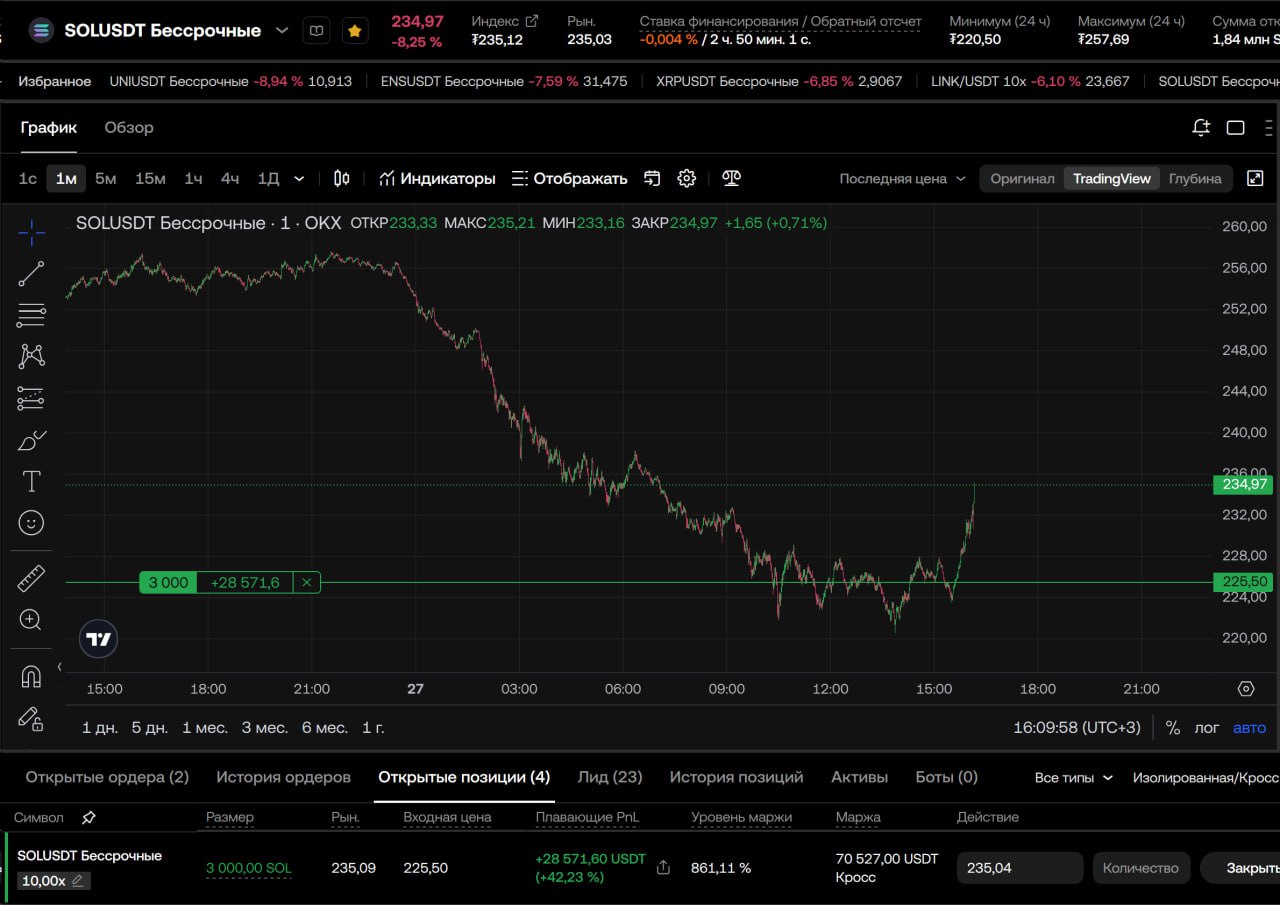Select the 1с timeframe
The image size is (1280, 905).
[28, 178]
